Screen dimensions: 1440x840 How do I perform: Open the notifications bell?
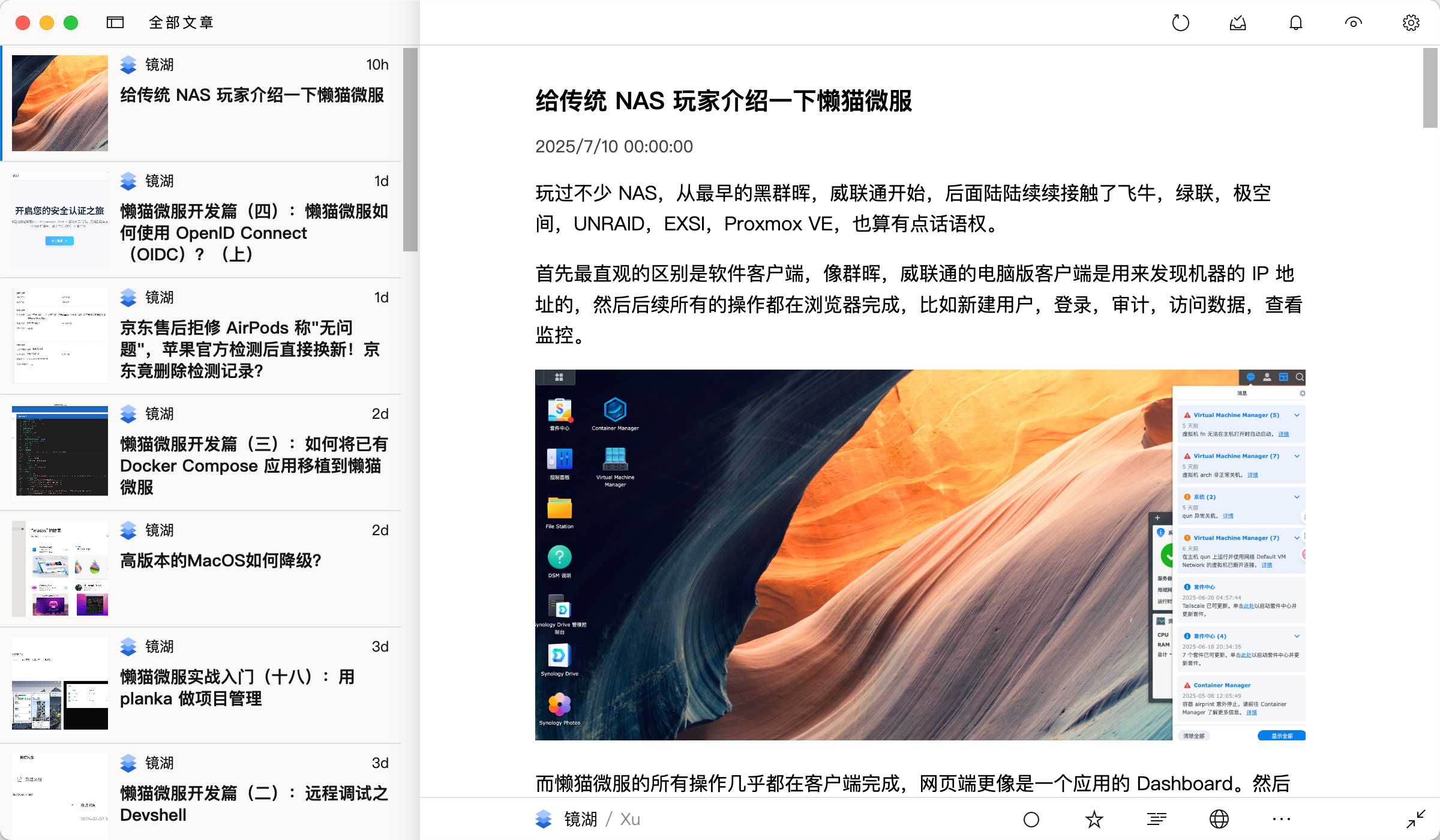coord(1296,23)
